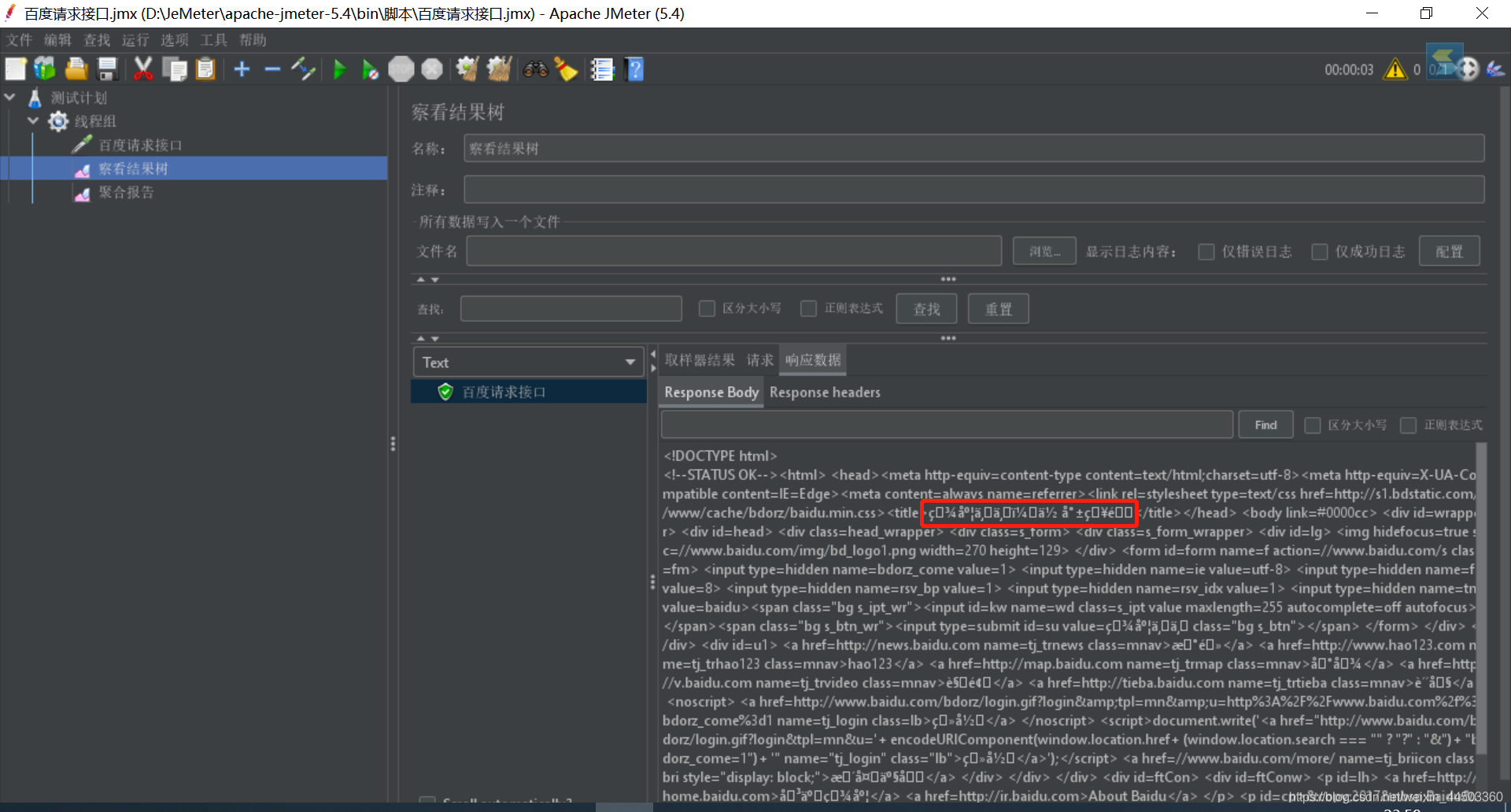Screen dimensions: 1511x812
Task: Open the Text renderer dropdown
Action: 528,362
